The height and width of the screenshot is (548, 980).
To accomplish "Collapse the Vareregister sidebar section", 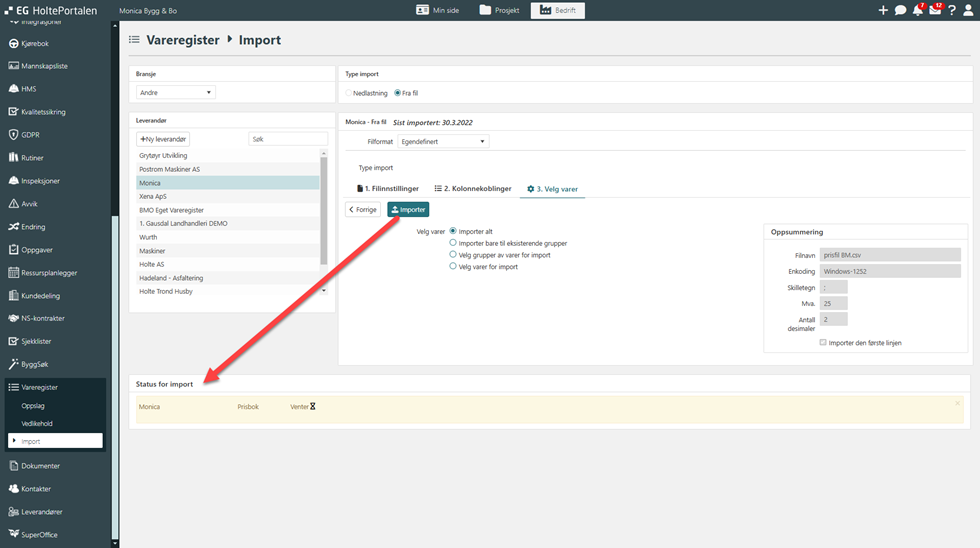I will 39,387.
